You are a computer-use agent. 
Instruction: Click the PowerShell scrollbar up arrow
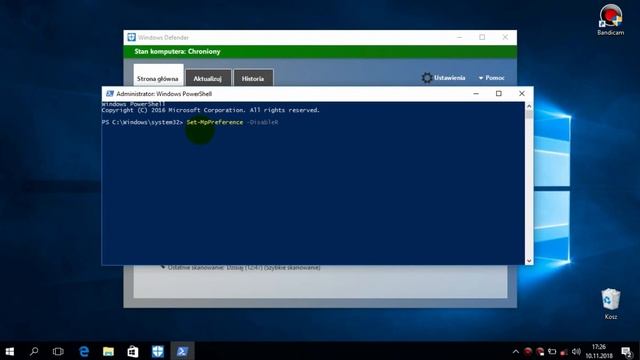(529, 106)
